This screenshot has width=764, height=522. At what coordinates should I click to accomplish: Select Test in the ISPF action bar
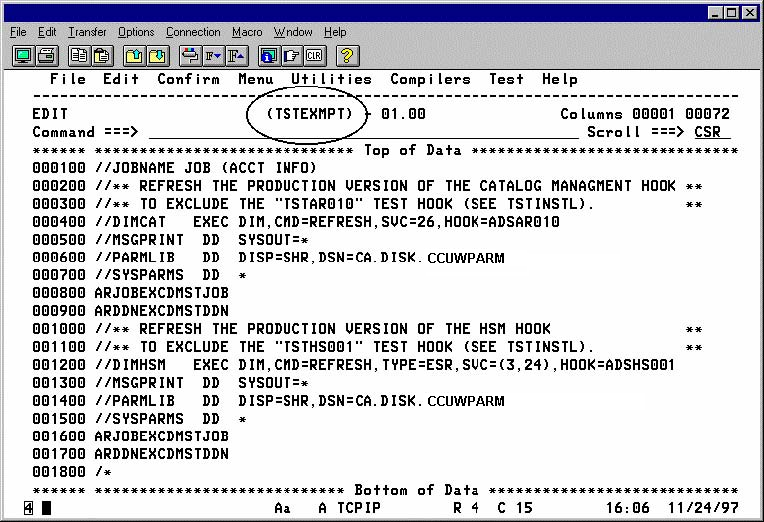506,79
